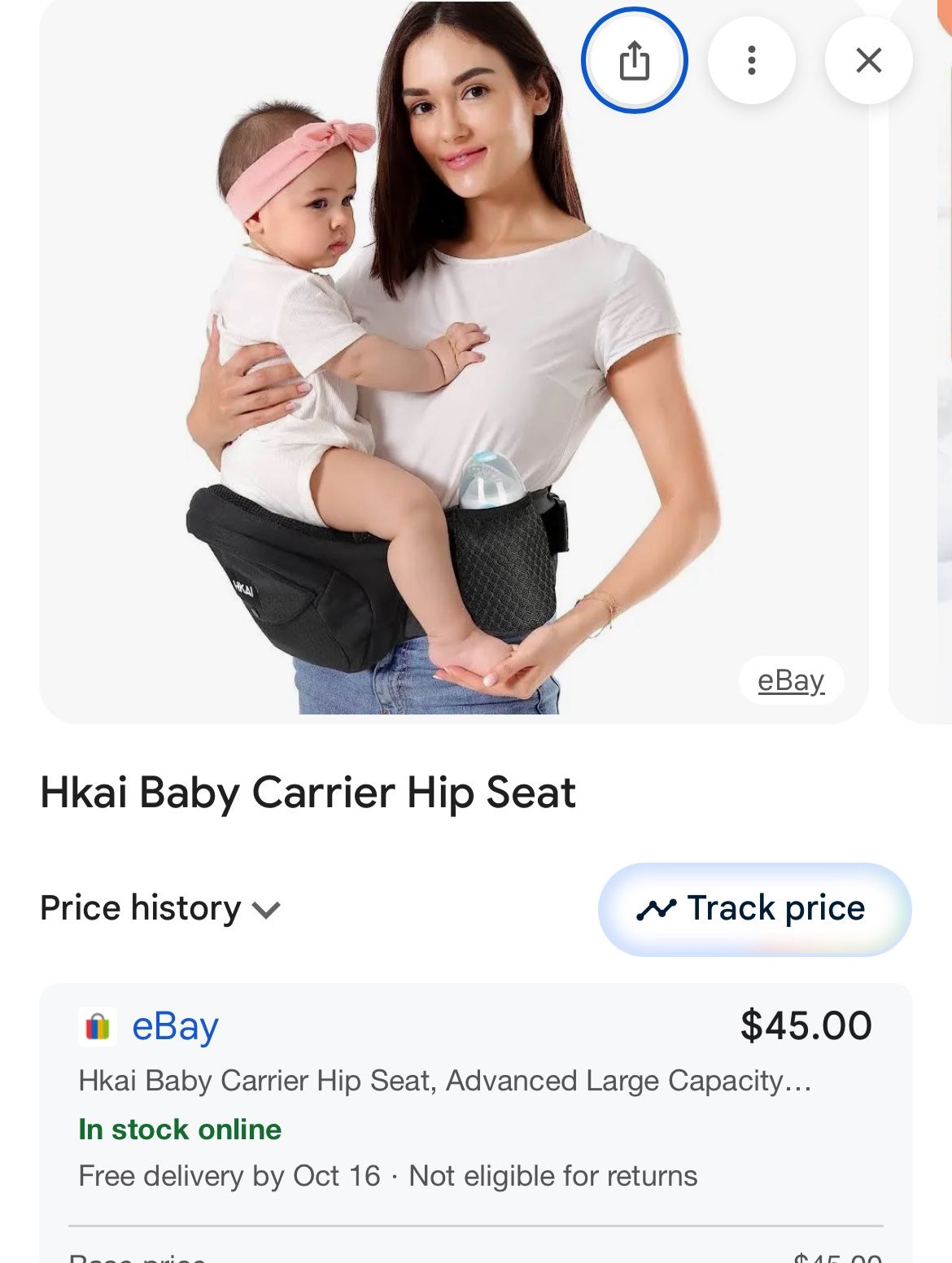The height and width of the screenshot is (1263, 952).
Task: Select the Hkai Baby Carrier Hip Seat title
Action: tap(308, 792)
